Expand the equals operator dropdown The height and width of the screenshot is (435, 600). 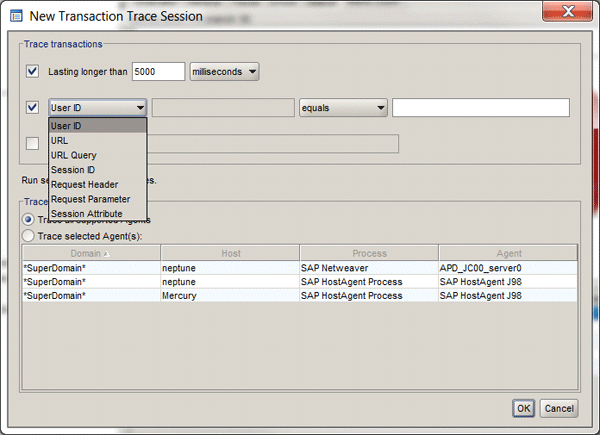point(342,108)
